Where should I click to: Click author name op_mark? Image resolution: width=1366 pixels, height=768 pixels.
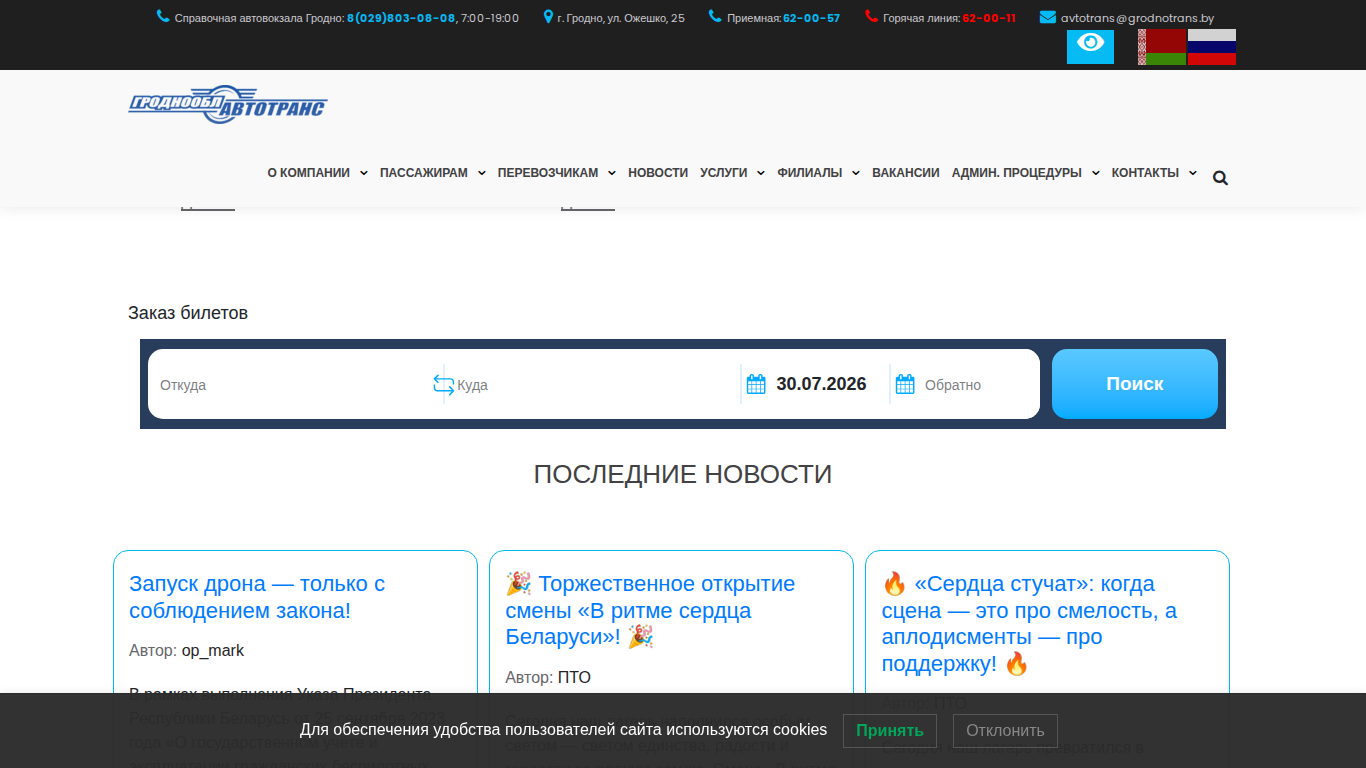tap(213, 651)
